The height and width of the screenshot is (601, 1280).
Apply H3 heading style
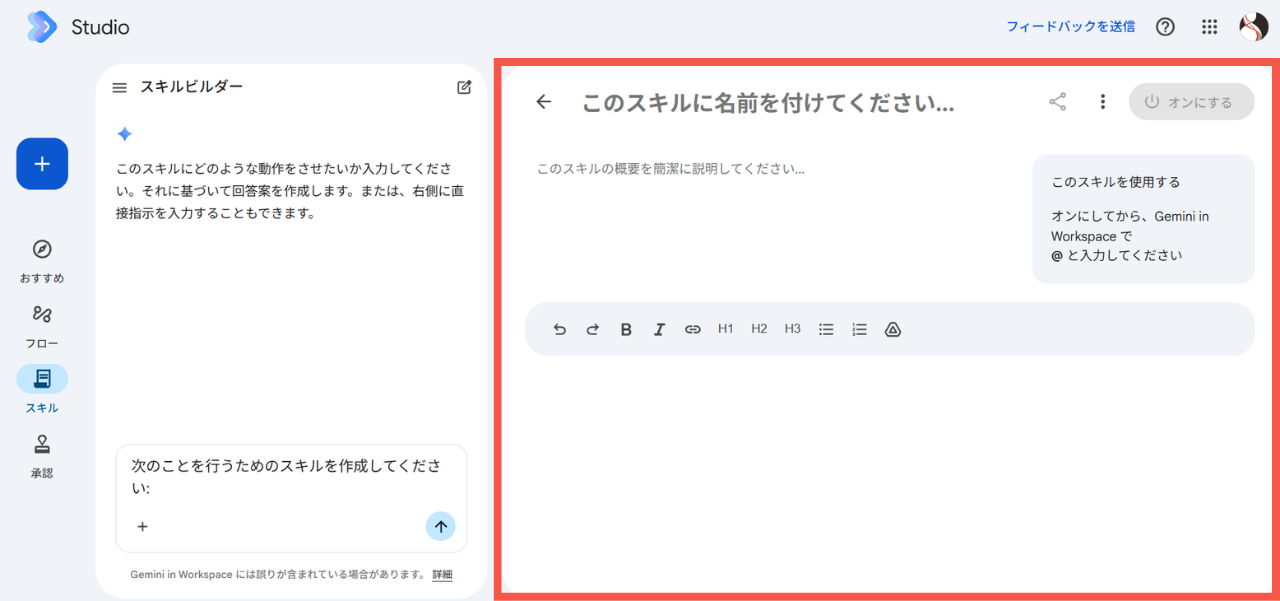point(793,329)
